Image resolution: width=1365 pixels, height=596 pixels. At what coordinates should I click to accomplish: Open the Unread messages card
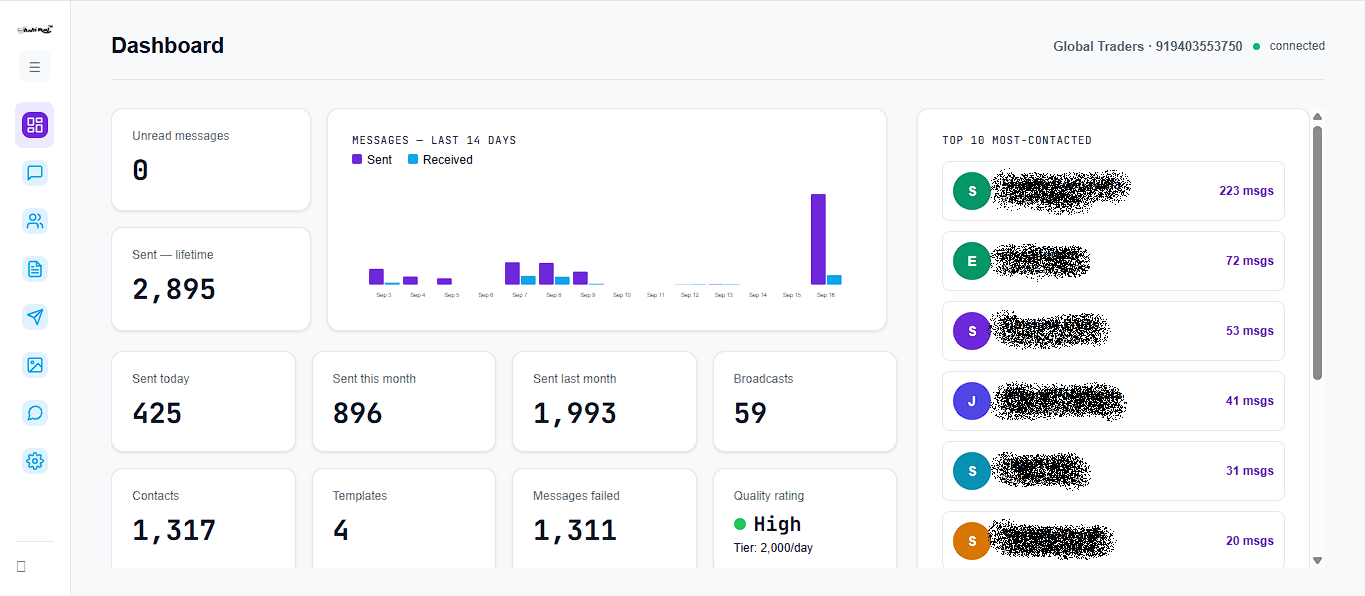[x=211, y=160]
